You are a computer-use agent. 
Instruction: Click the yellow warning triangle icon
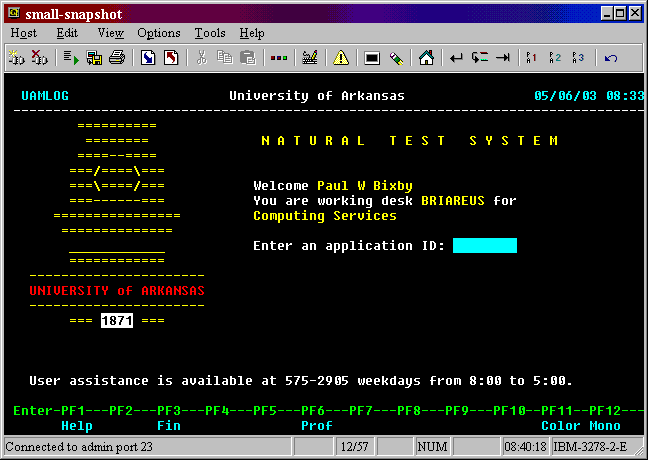[x=341, y=58]
